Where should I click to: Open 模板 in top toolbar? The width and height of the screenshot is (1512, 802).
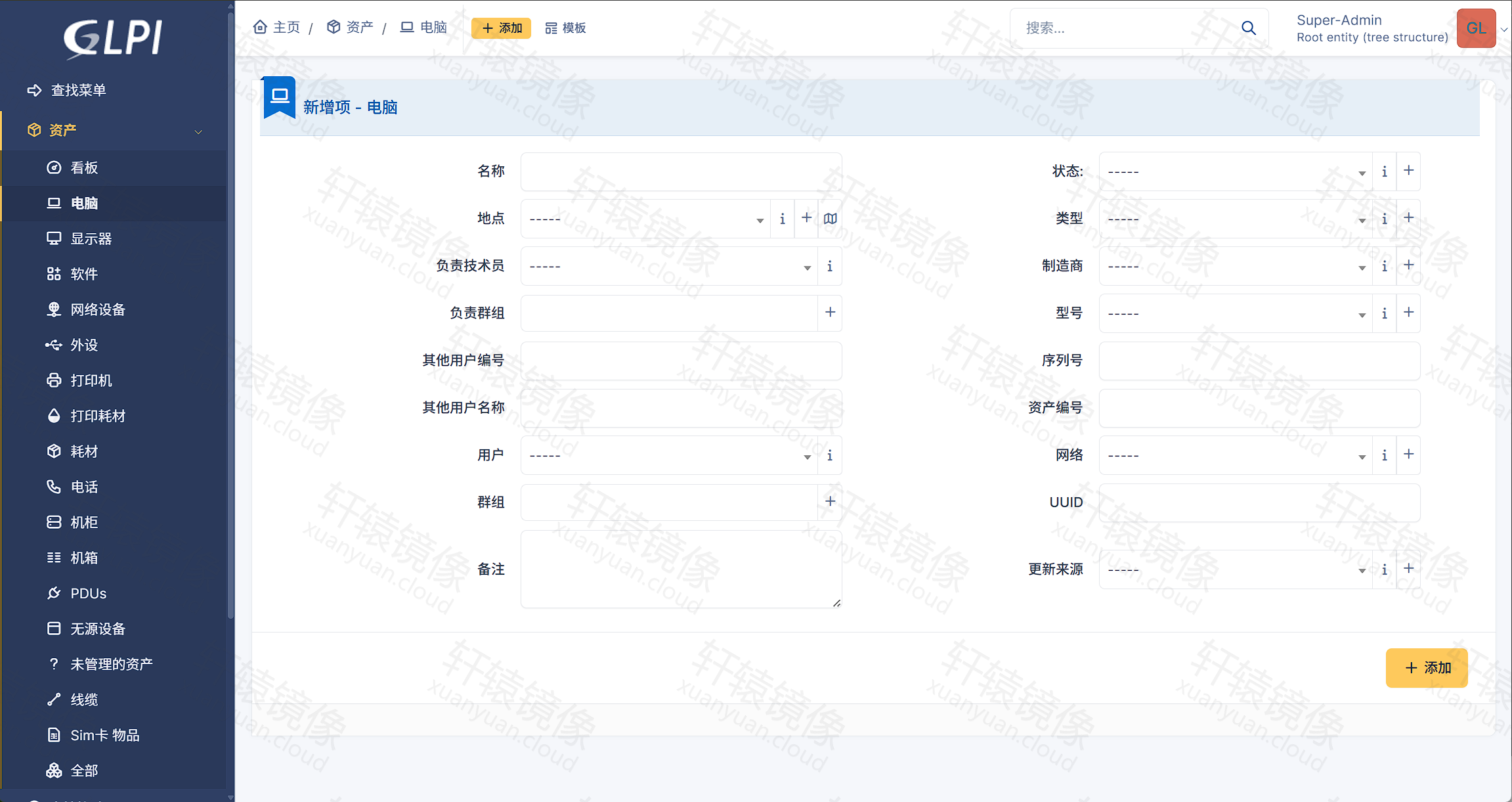(x=565, y=28)
